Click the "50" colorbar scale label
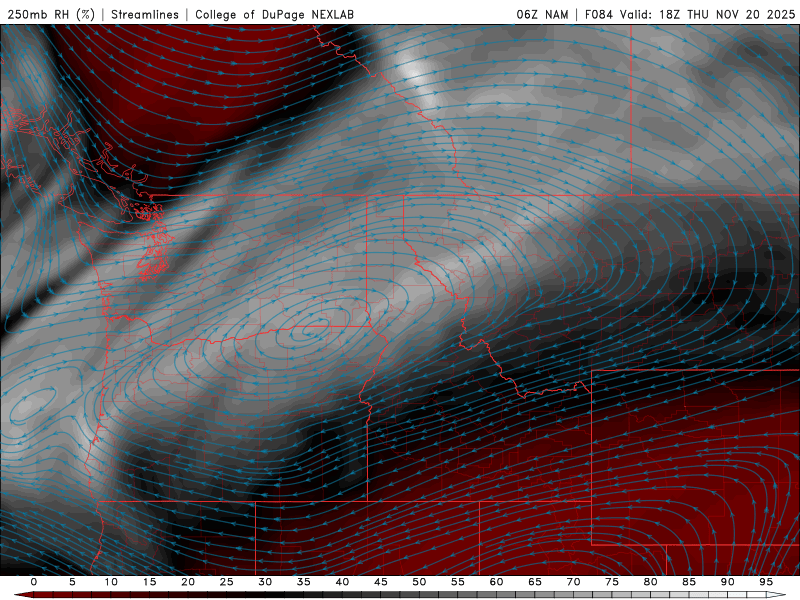This screenshot has width=800, height=600. click(419, 582)
